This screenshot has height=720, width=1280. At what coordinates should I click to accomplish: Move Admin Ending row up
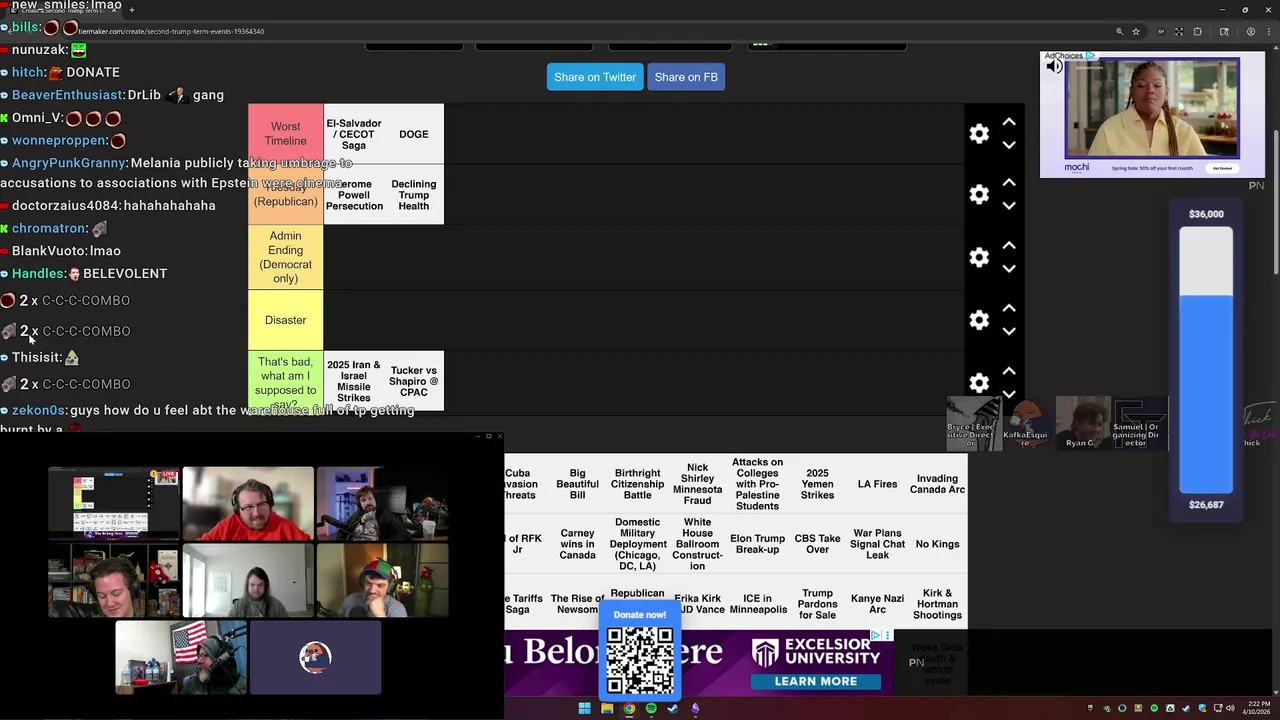point(1009,245)
